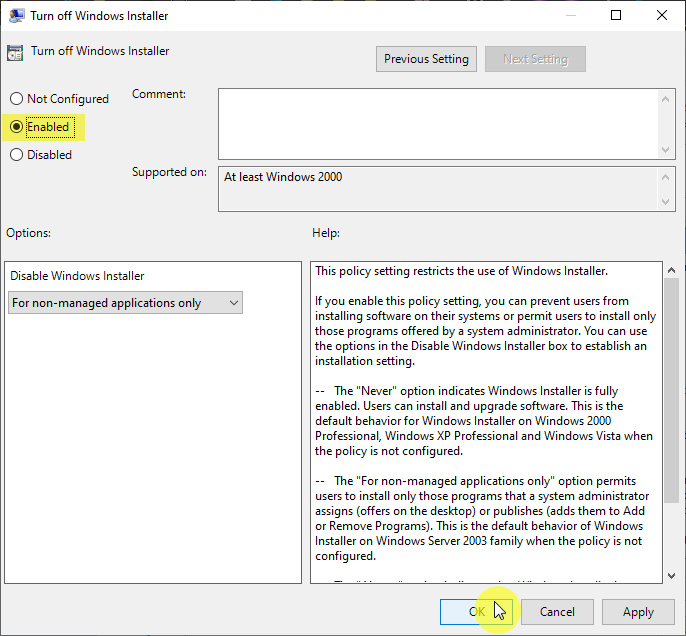Click the Help pane scroll up arrow

pos(670,271)
